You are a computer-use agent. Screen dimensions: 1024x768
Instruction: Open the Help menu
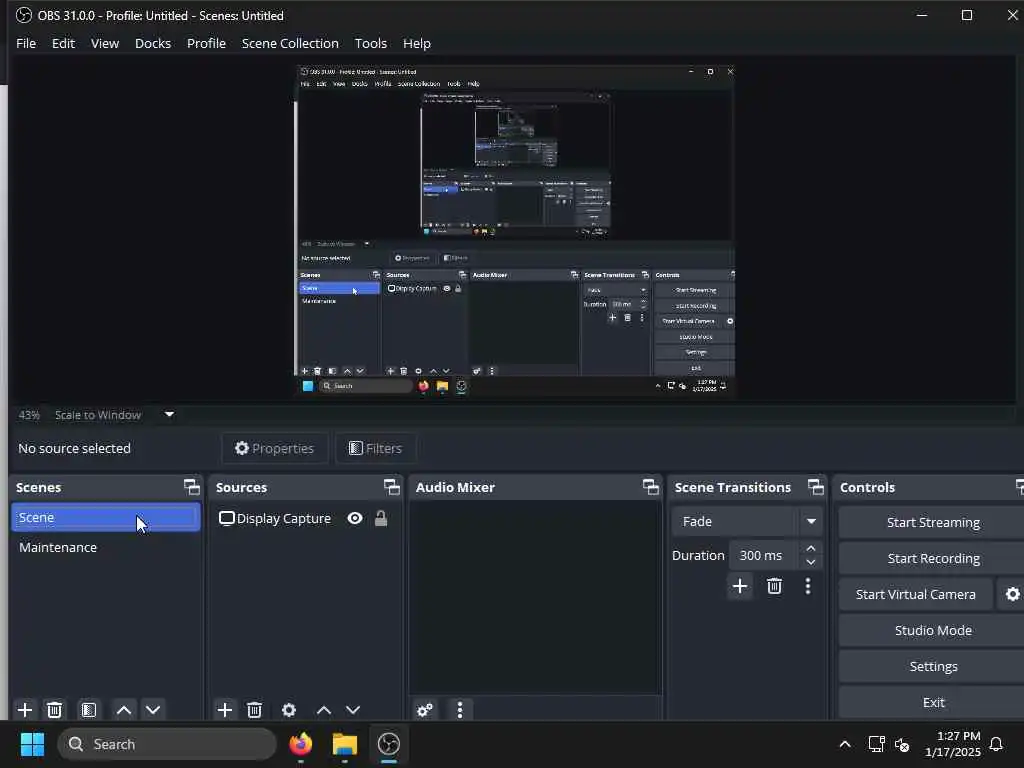[417, 43]
